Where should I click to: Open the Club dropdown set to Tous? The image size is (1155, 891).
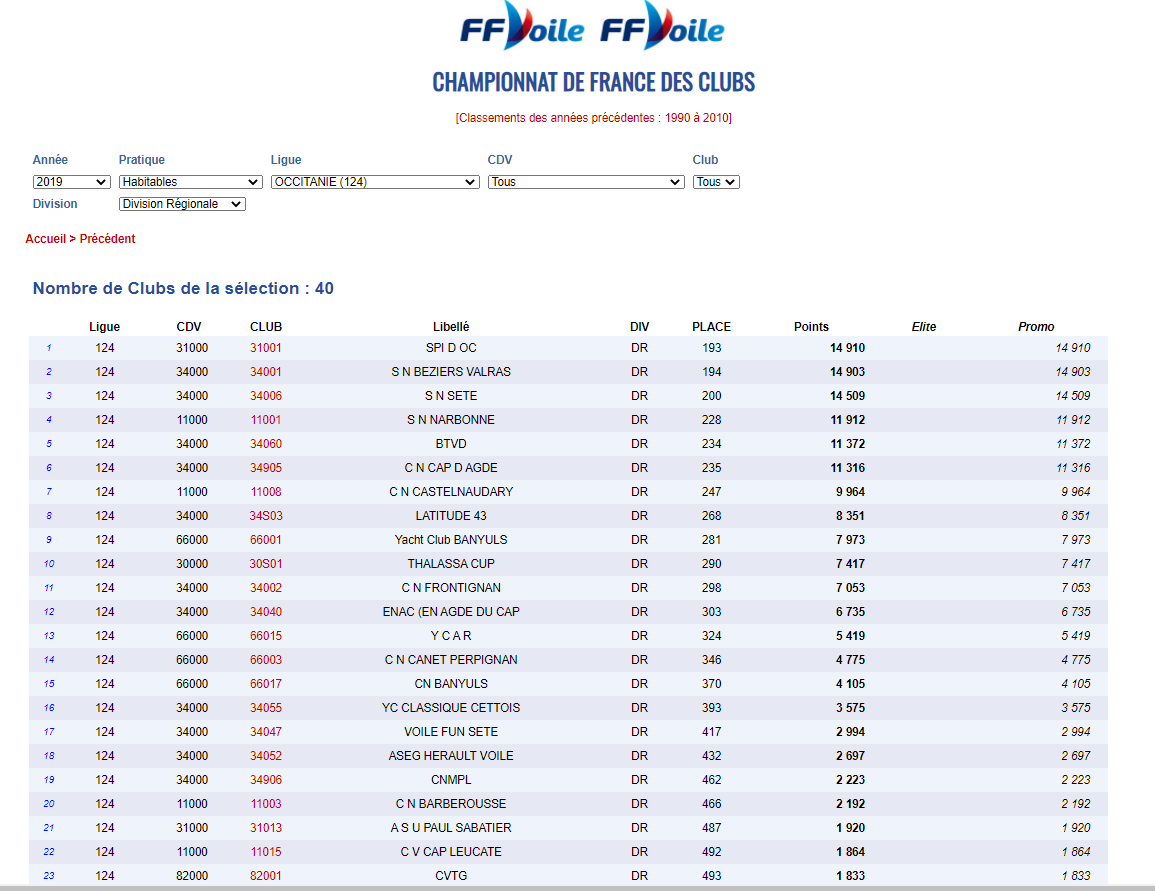pos(716,182)
